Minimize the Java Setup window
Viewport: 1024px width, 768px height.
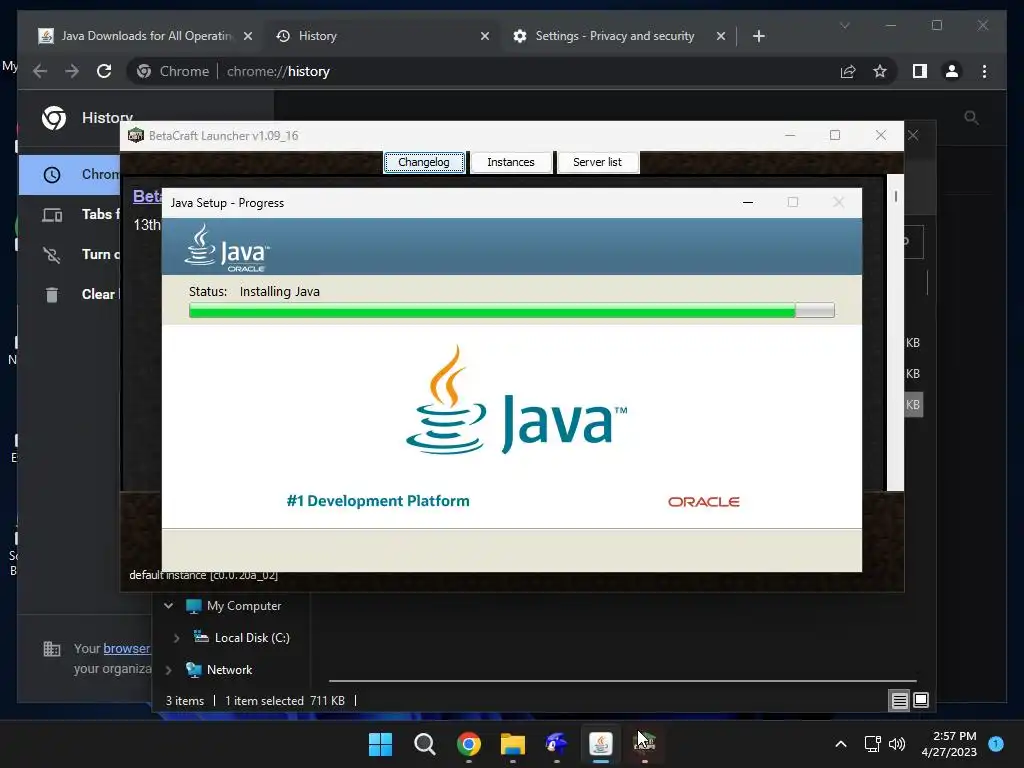click(748, 202)
